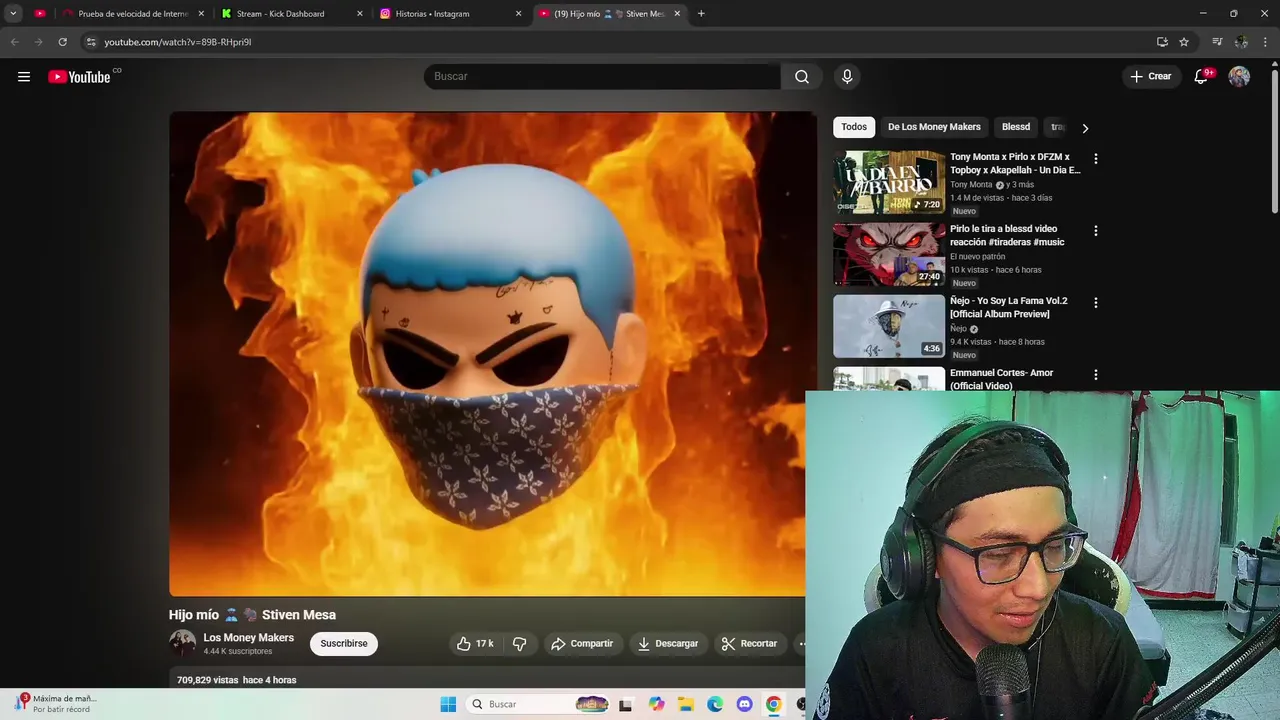Close the Hijo mío YouTube tab
The height and width of the screenshot is (720, 1280).
point(677,14)
